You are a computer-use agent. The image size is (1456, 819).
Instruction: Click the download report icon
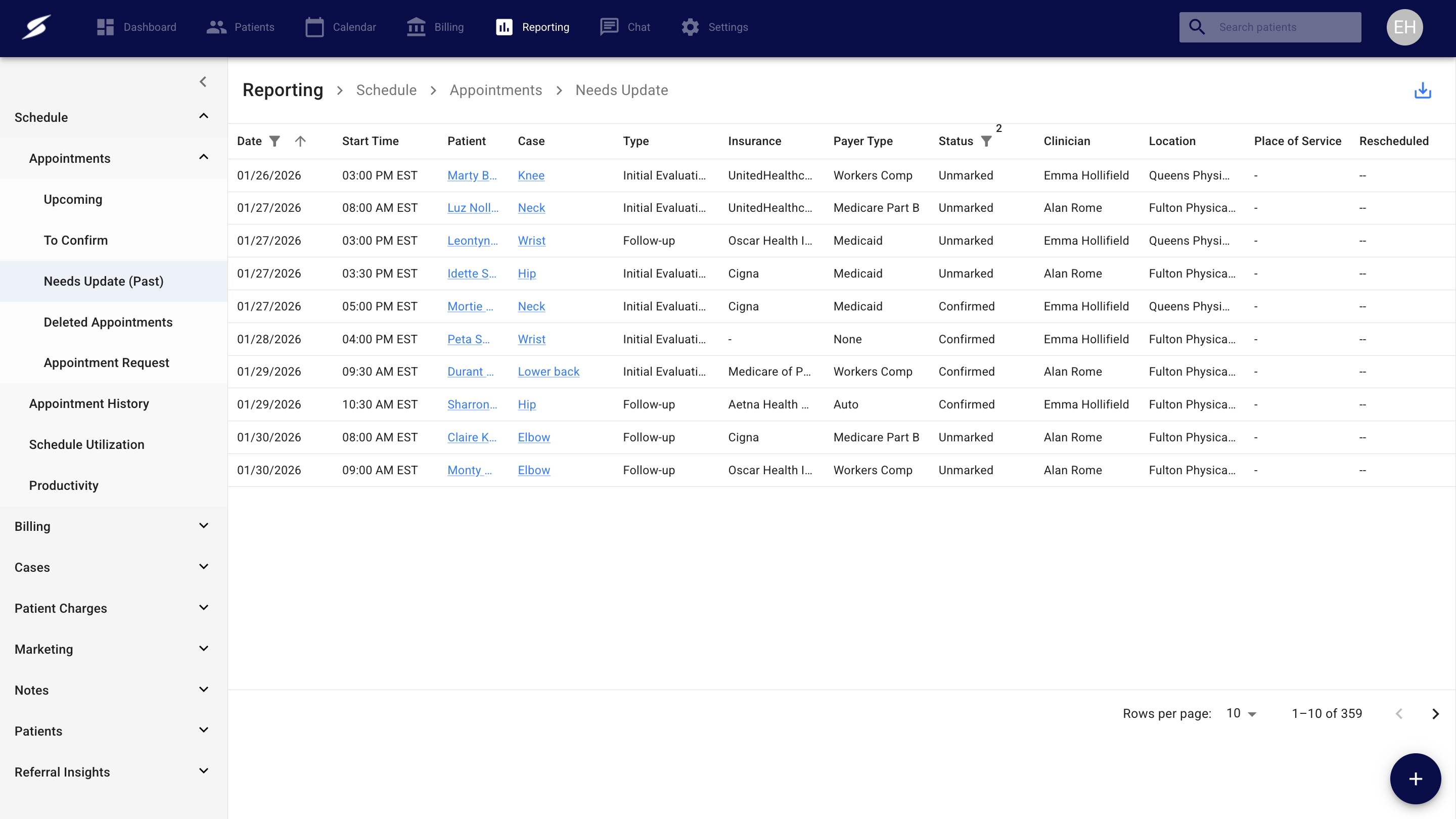pos(1422,90)
